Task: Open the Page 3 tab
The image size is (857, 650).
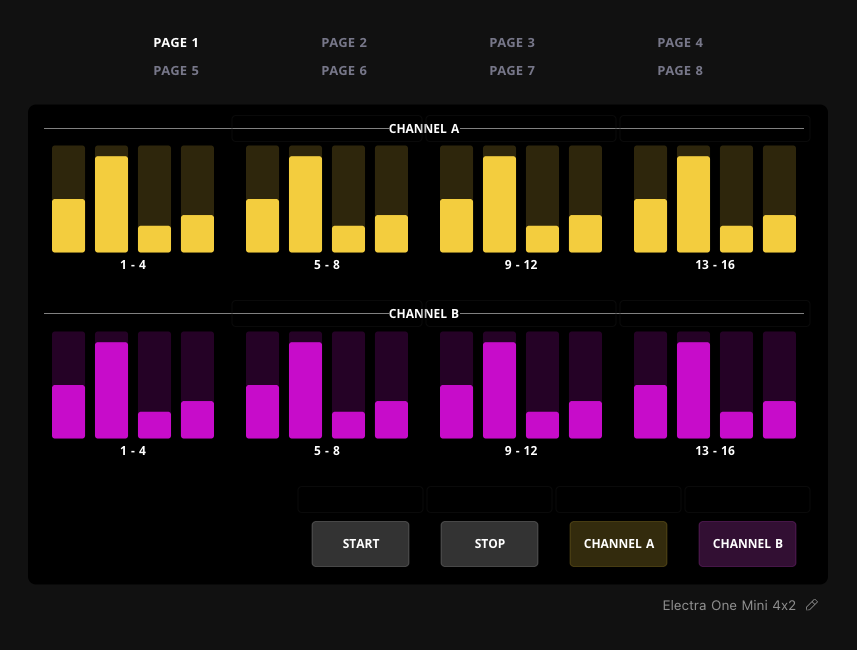Action: pyautogui.click(x=512, y=43)
